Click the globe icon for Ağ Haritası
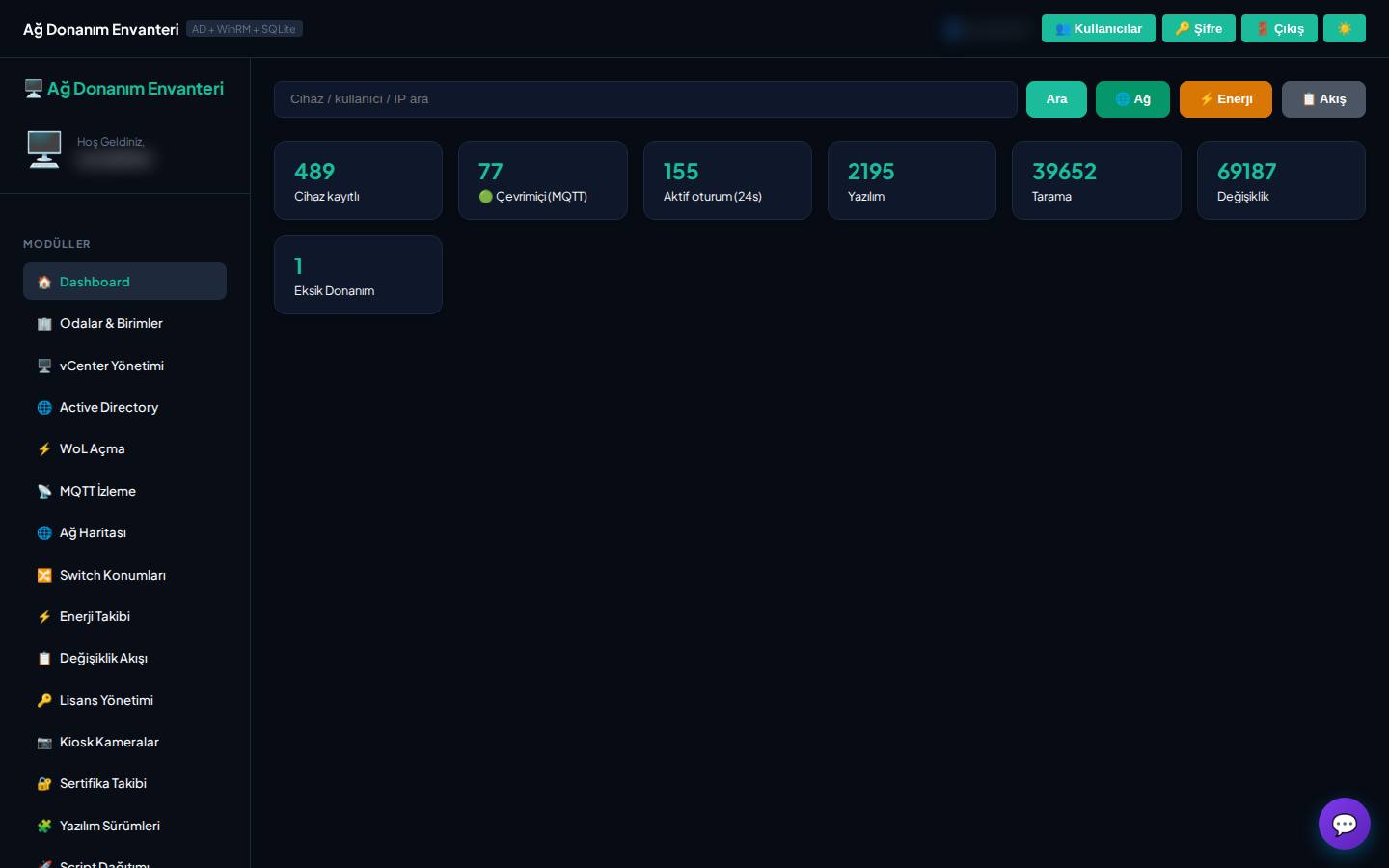Image resolution: width=1389 pixels, height=868 pixels. click(x=44, y=533)
